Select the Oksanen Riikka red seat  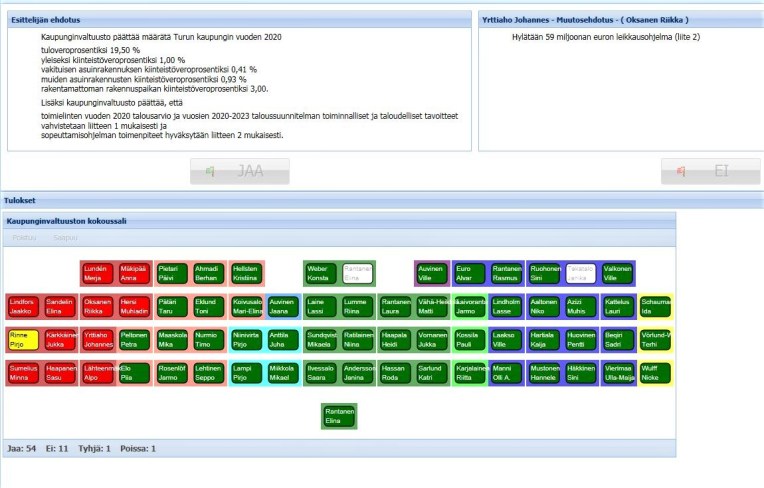click(x=97, y=306)
